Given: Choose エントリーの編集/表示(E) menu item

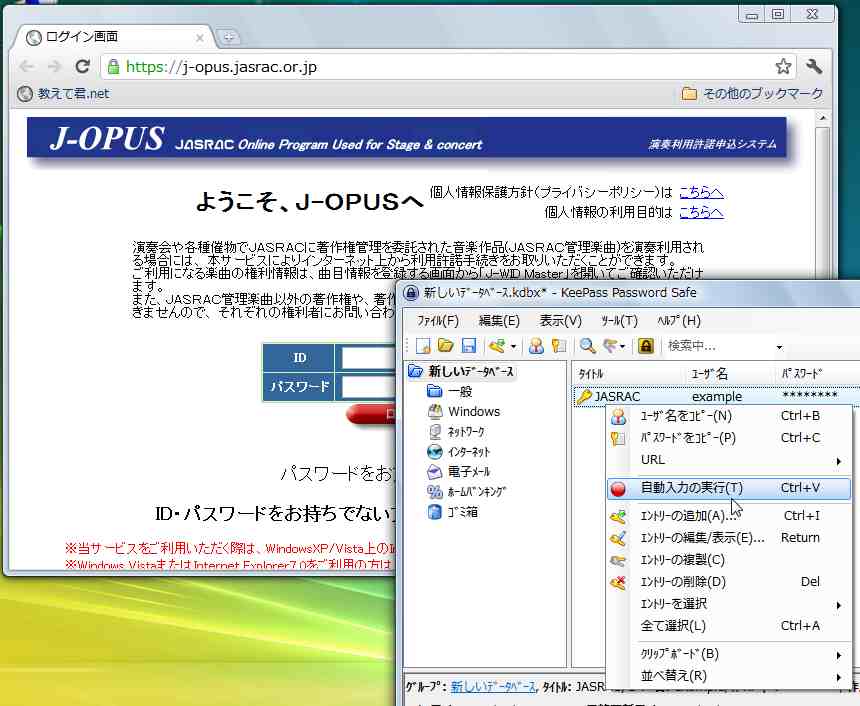Looking at the screenshot, I should [x=729, y=538].
